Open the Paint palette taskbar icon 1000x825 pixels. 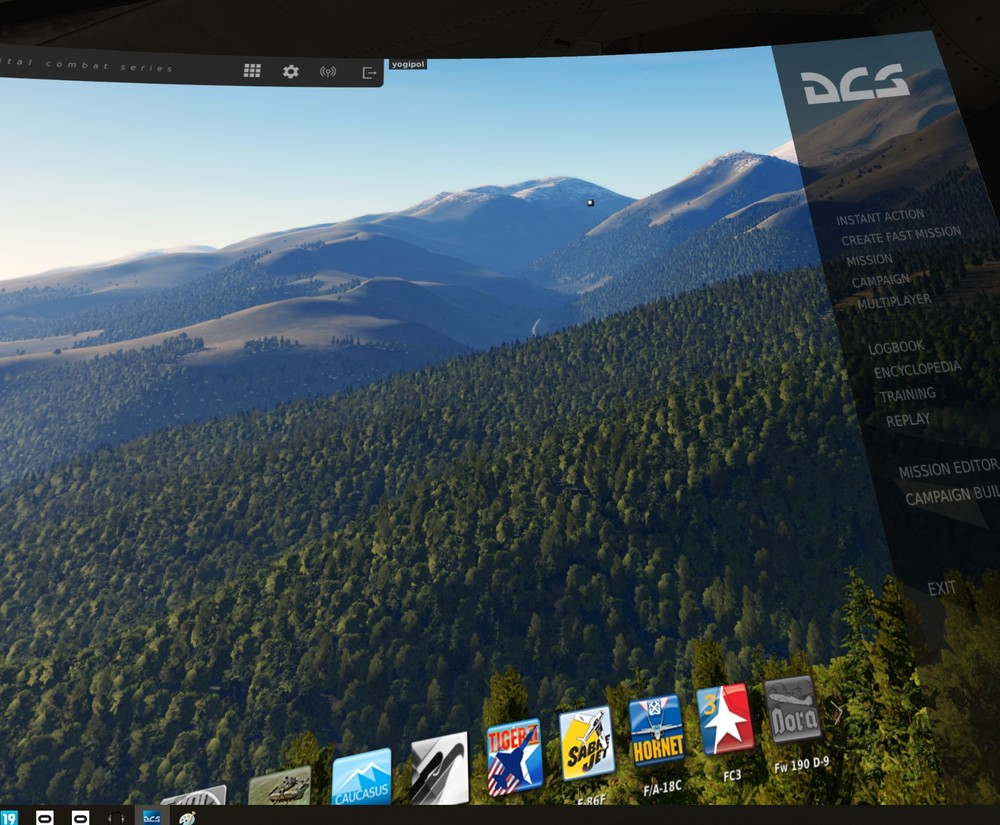click(187, 818)
